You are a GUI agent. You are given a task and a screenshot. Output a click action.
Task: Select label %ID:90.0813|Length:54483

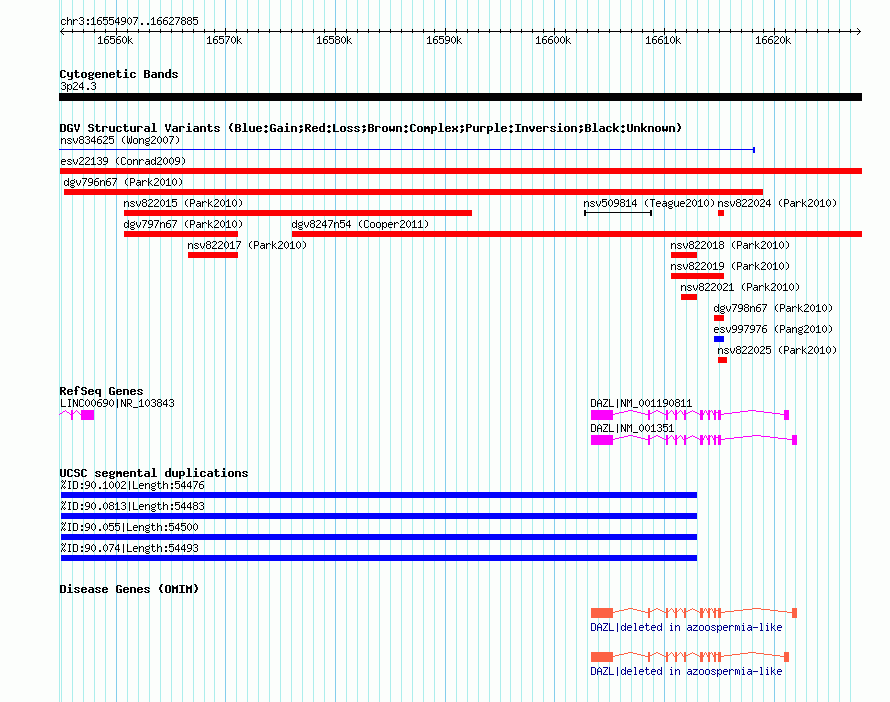pos(132,506)
